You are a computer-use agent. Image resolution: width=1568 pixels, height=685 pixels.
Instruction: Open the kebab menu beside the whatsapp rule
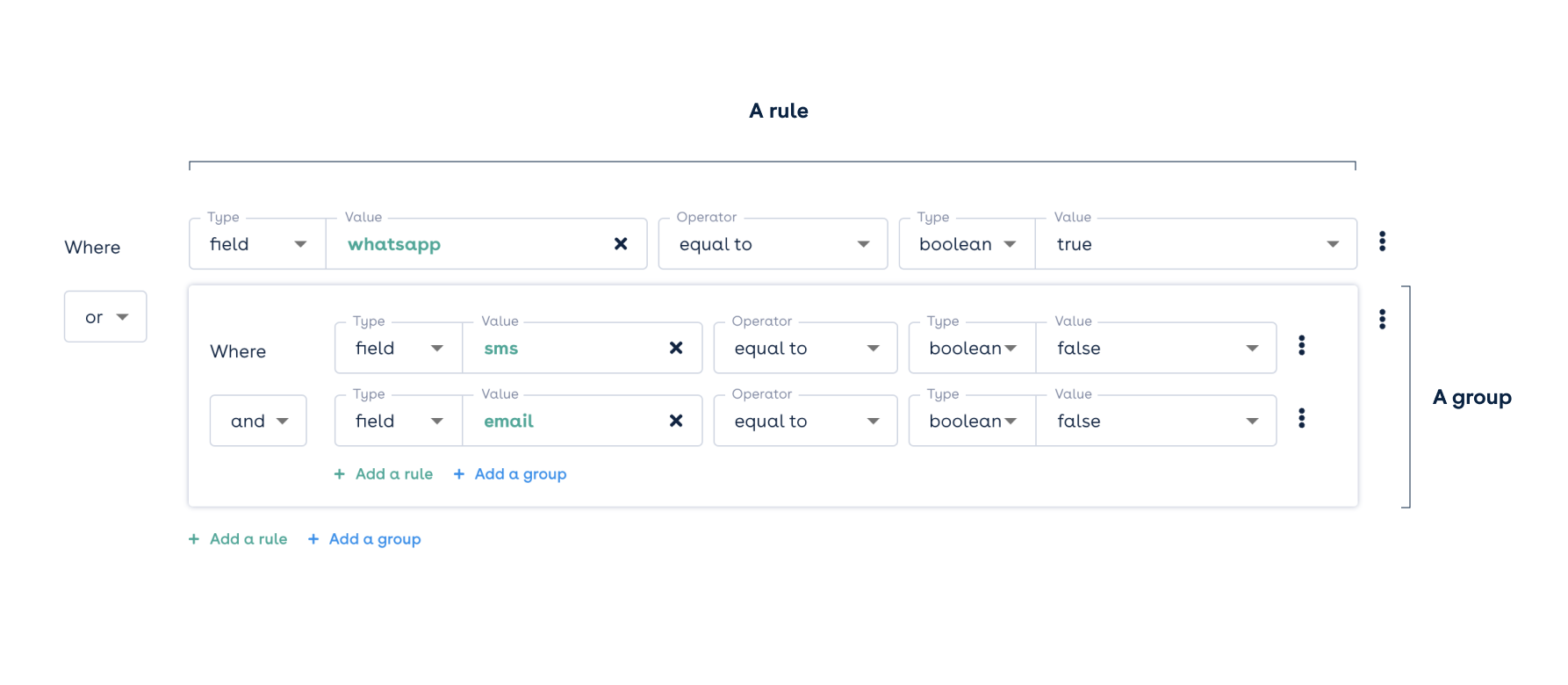(x=1382, y=241)
